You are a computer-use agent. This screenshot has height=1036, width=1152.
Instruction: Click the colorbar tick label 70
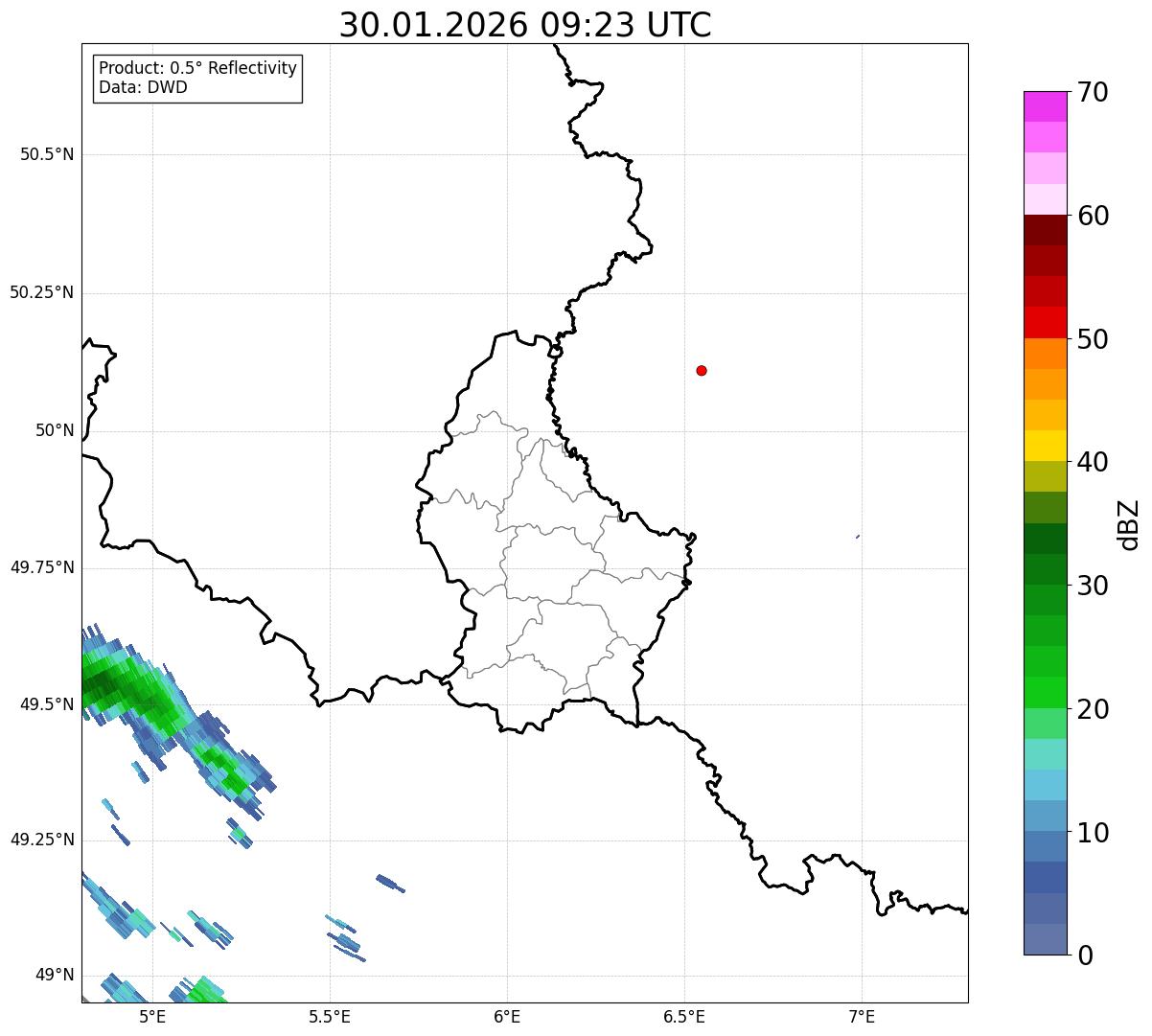pos(1092,92)
